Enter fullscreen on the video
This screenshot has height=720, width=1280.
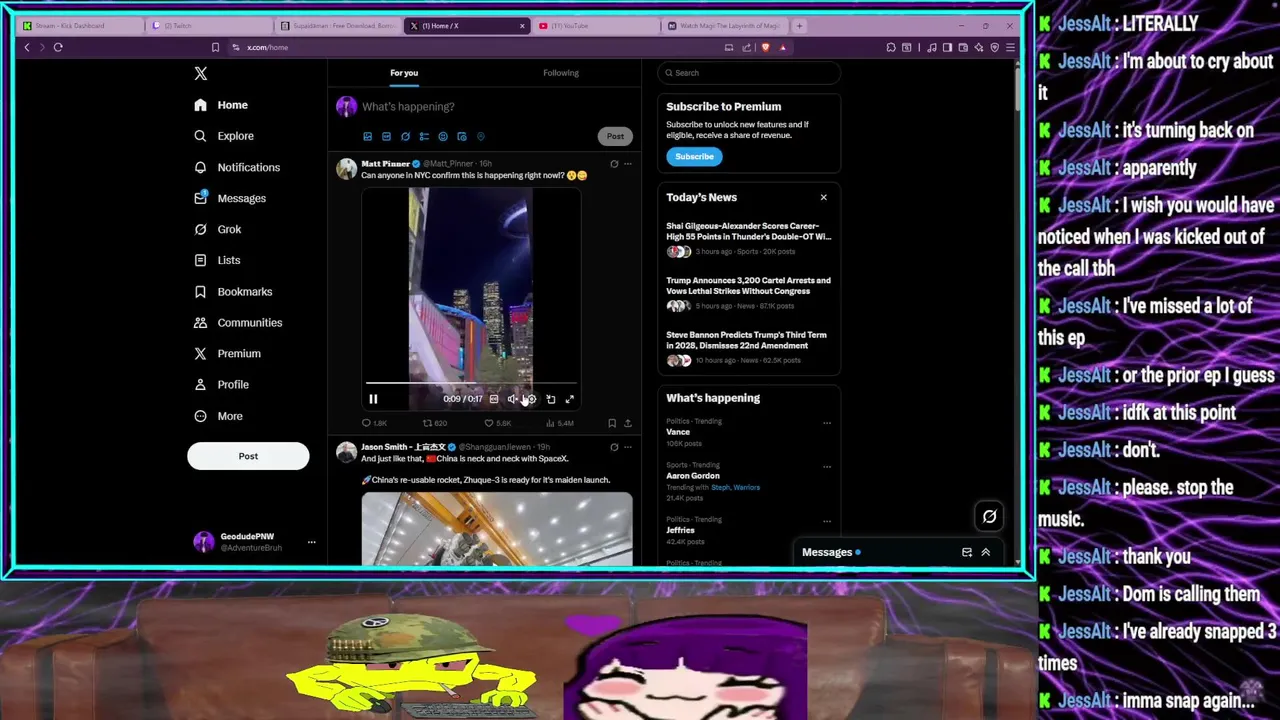569,399
